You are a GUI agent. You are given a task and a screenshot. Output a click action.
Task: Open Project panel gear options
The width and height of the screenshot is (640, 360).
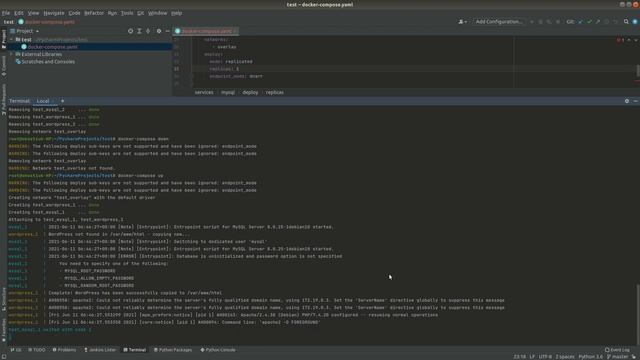click(159, 31)
